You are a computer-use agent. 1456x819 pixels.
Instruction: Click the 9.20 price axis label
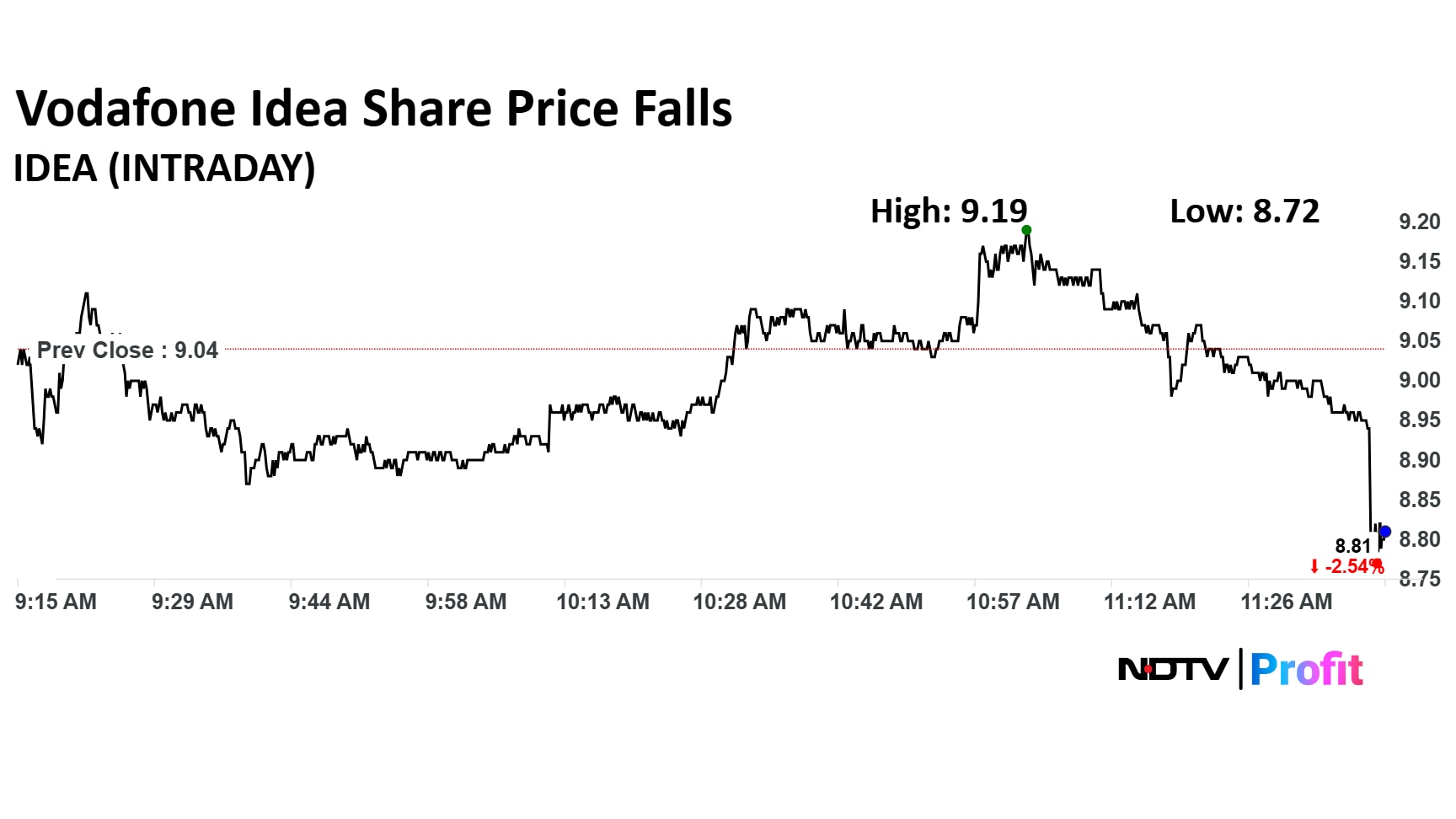[x=1420, y=222]
